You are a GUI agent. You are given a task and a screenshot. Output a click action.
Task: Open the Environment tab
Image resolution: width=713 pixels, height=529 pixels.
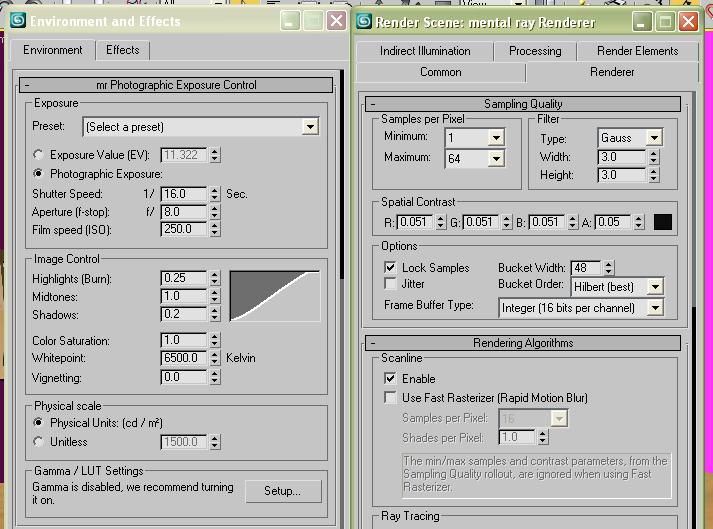53,50
